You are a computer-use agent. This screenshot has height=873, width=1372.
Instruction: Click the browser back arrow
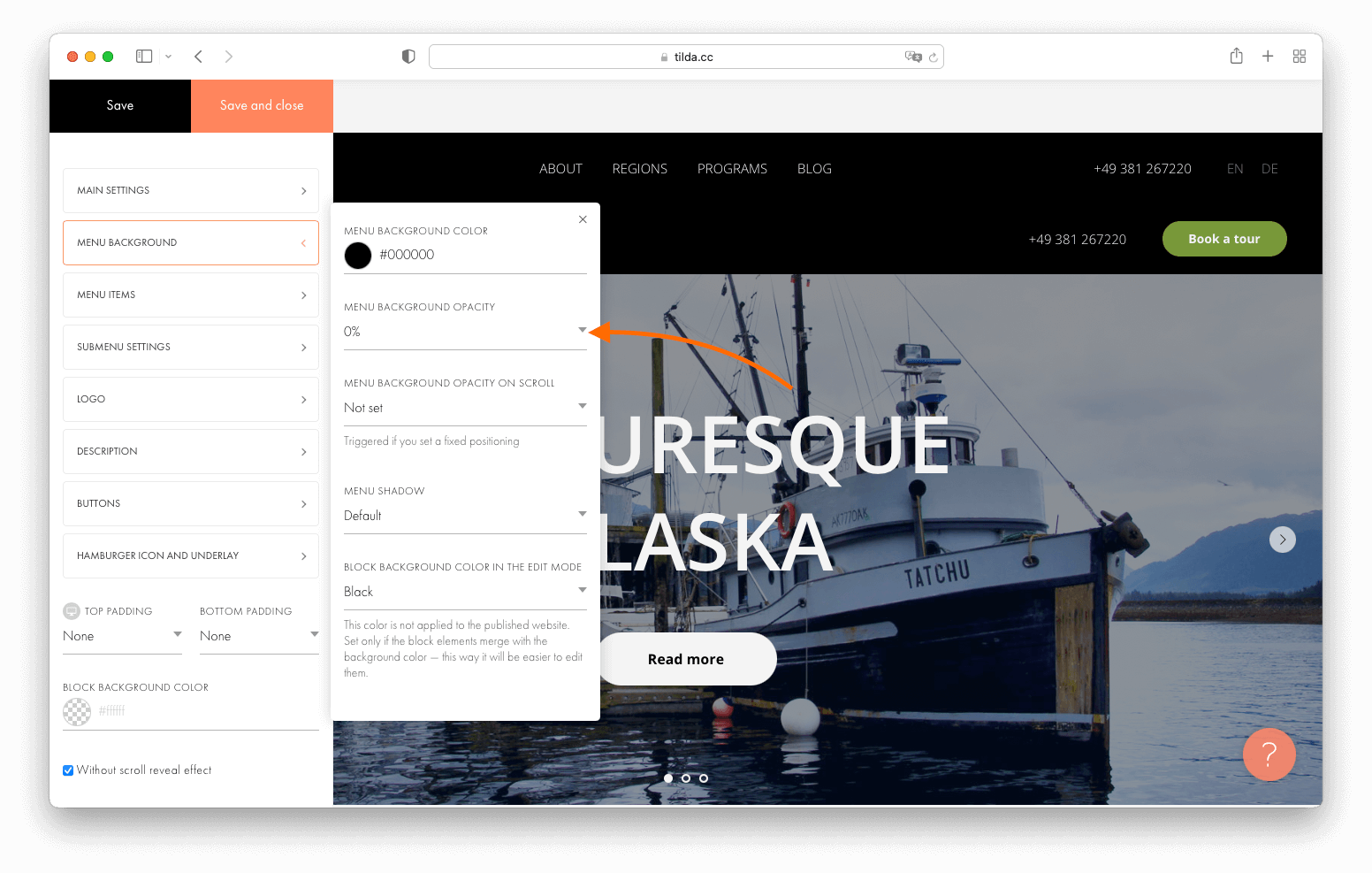tap(198, 56)
